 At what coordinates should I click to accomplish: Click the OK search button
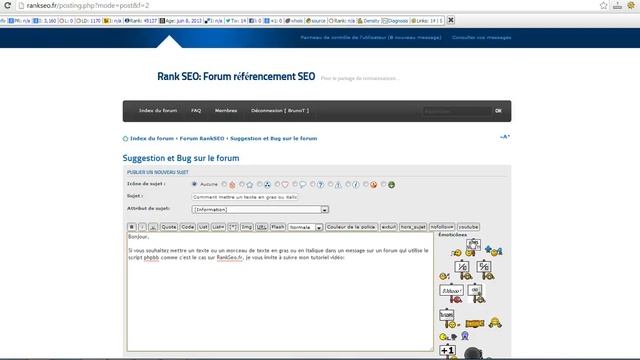point(498,111)
